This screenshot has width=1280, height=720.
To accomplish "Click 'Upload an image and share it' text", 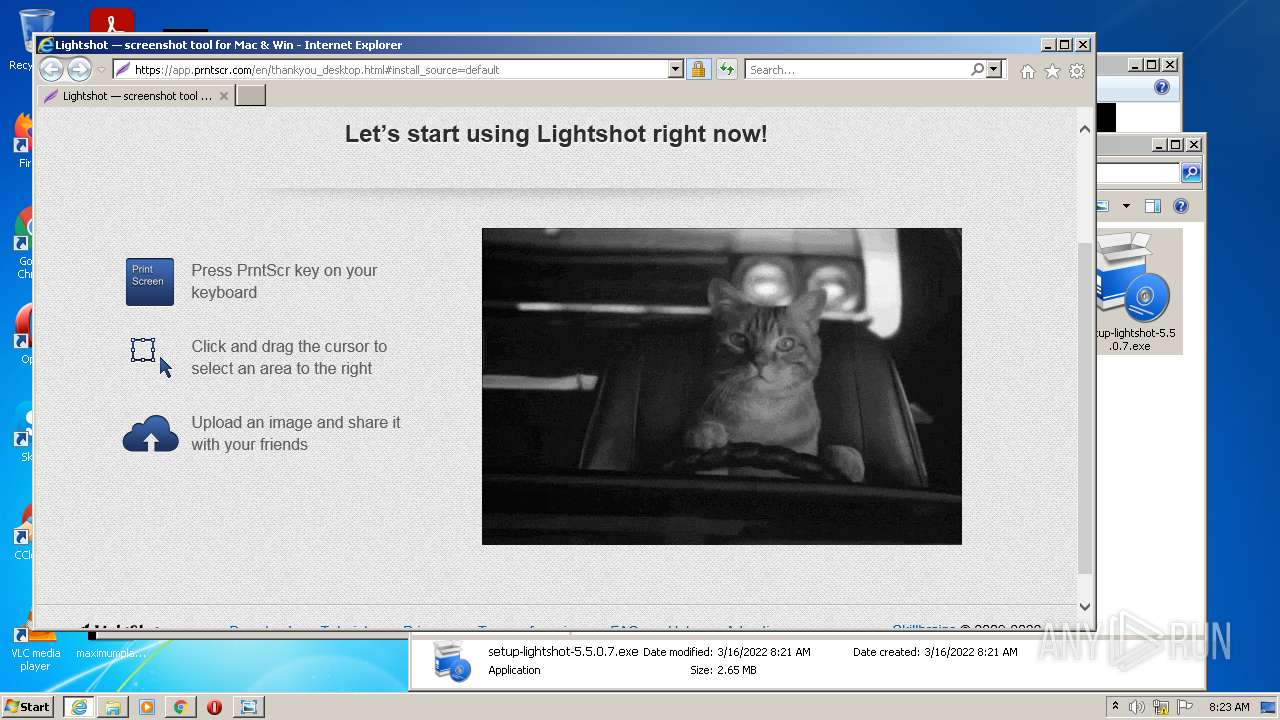I will (296, 433).
